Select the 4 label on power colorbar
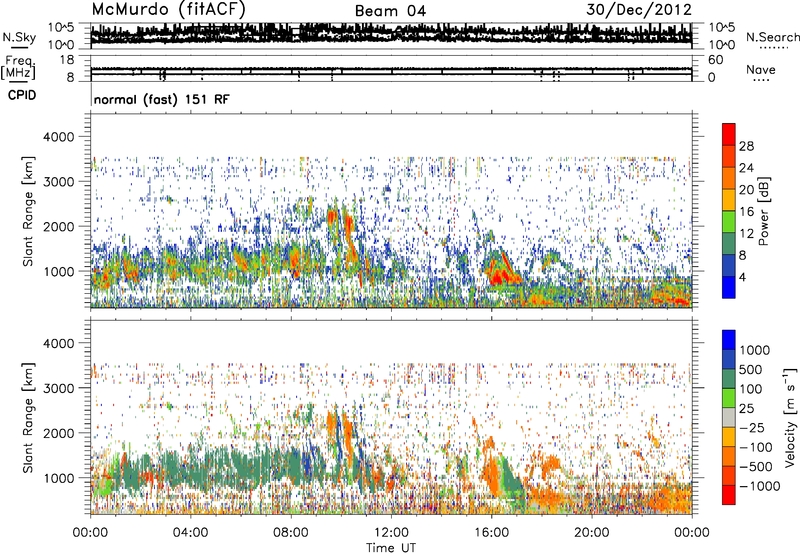 743,277
